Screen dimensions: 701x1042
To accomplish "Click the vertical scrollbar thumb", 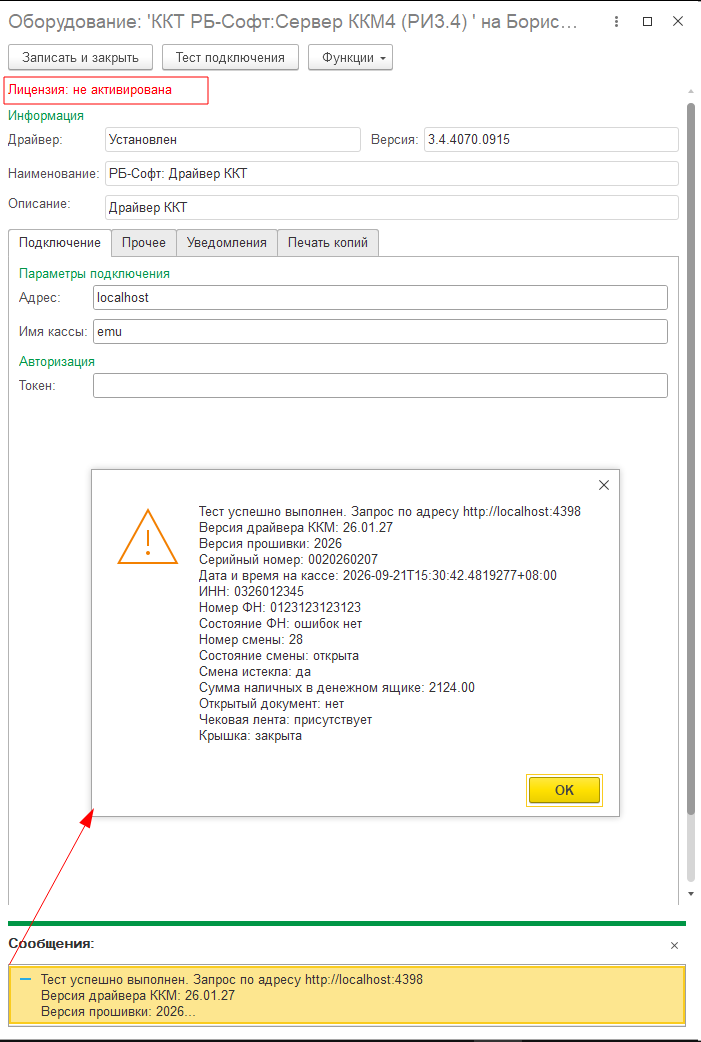I will click(x=691, y=459).
